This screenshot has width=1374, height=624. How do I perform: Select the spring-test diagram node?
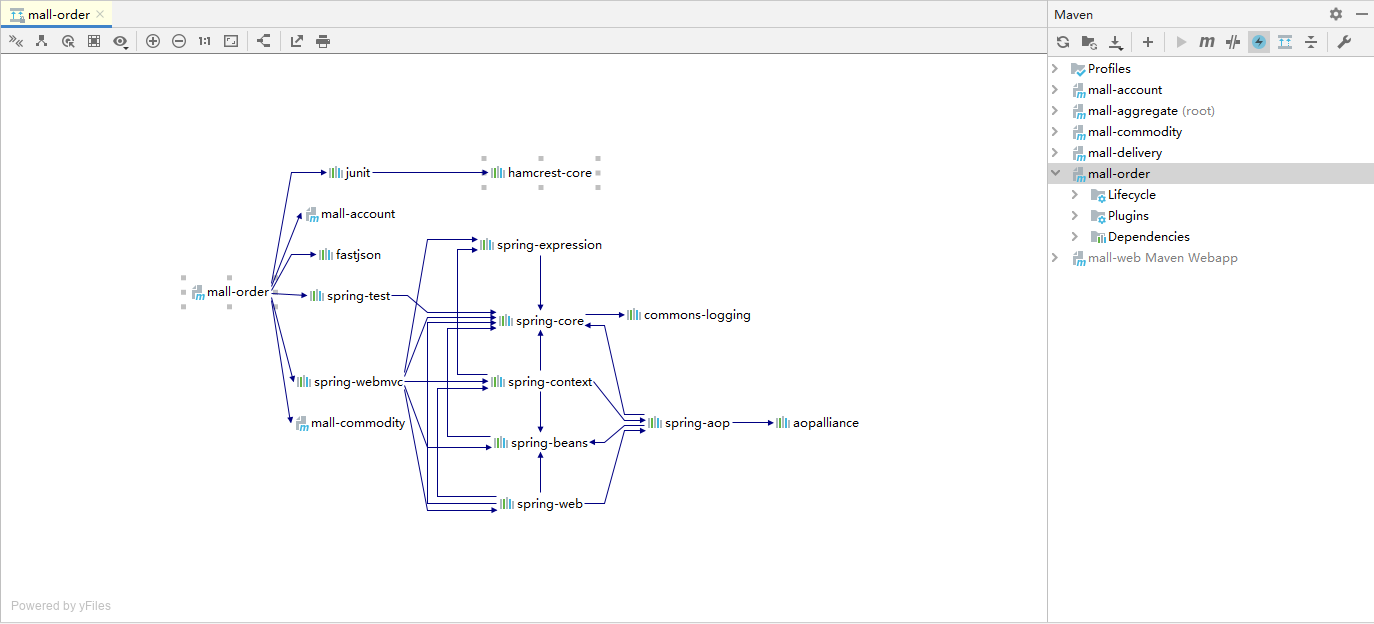350,296
